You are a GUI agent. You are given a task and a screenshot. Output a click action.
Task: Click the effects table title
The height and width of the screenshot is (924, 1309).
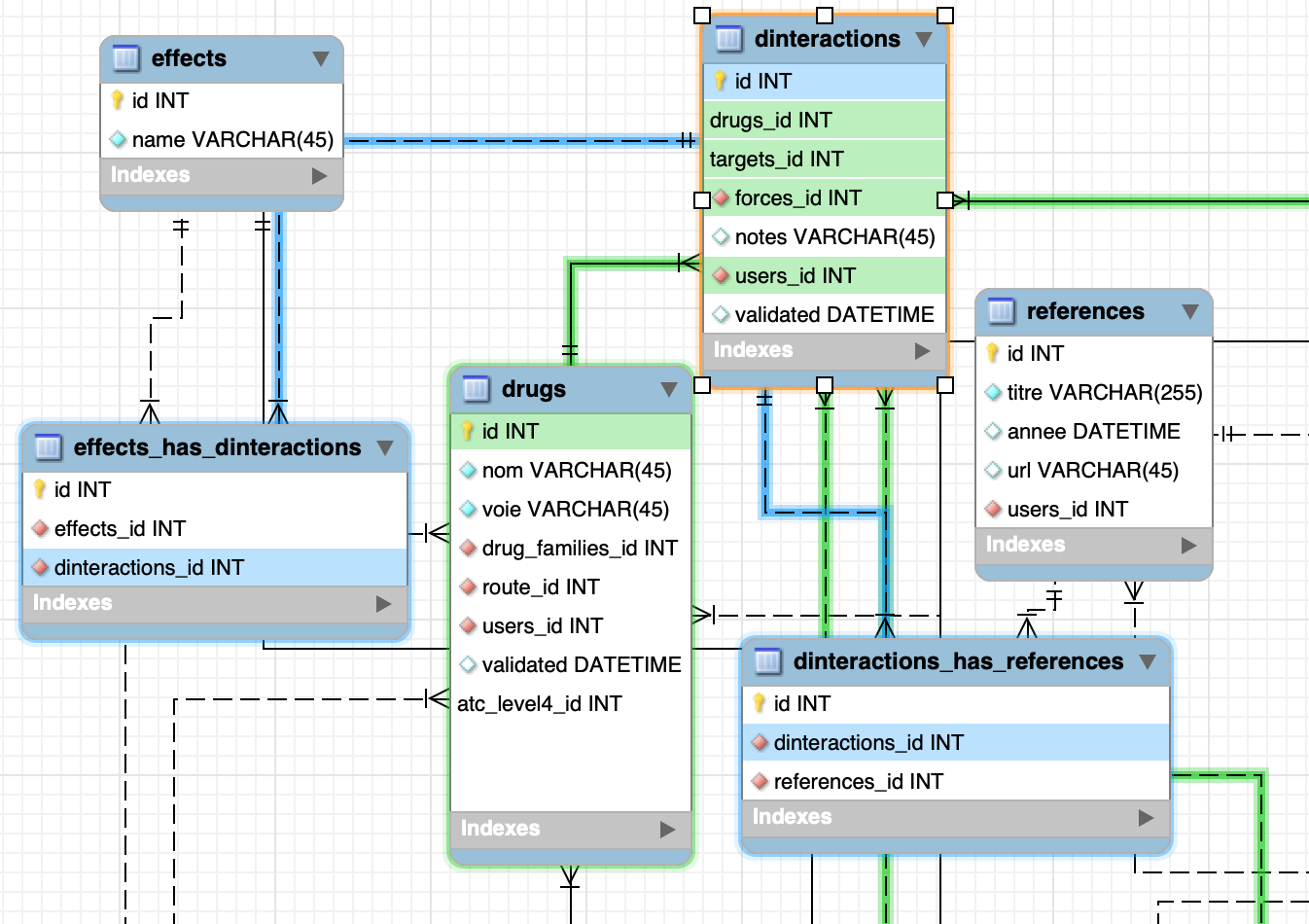[189, 58]
